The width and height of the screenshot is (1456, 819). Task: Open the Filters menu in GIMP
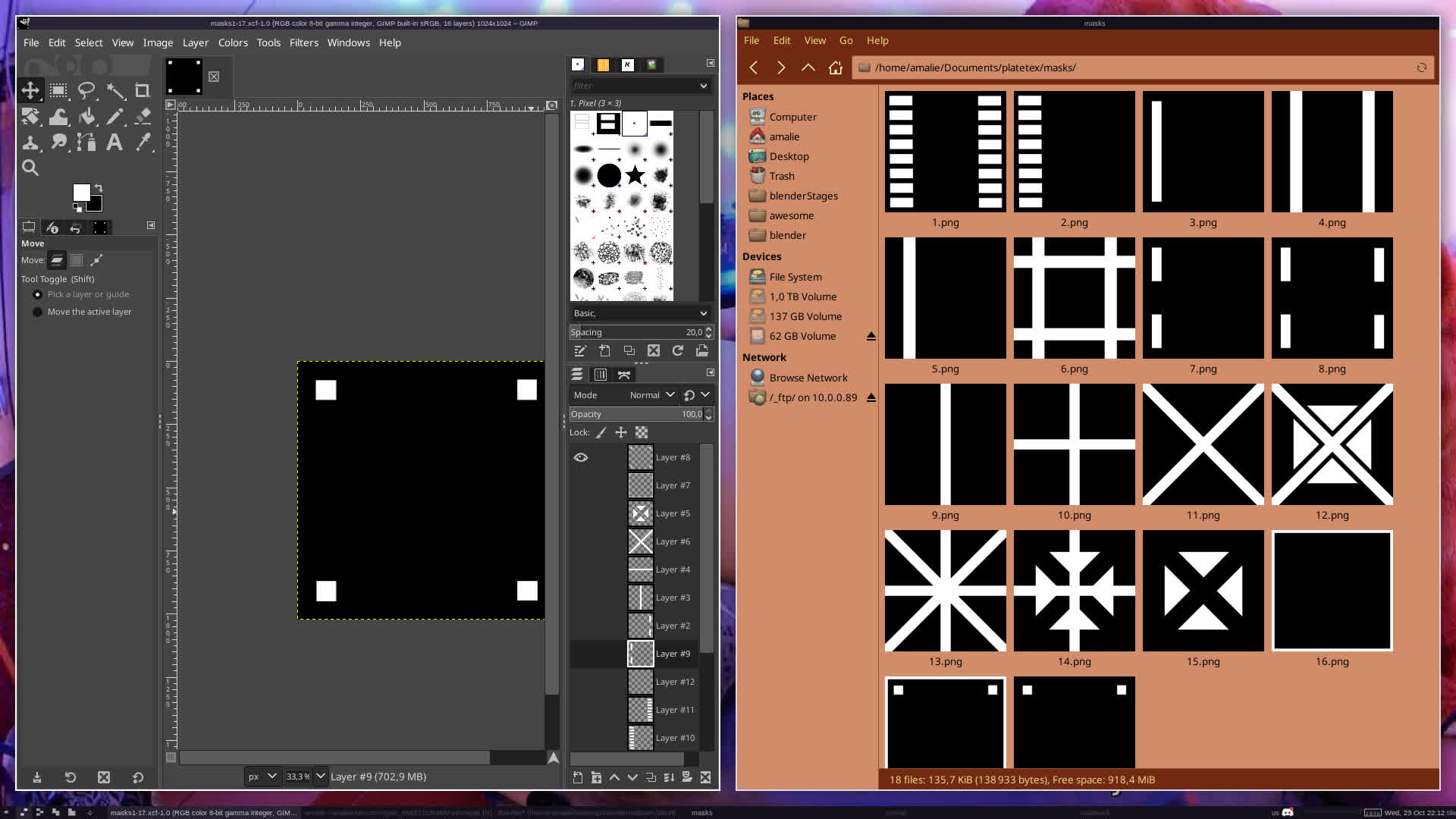pos(303,42)
